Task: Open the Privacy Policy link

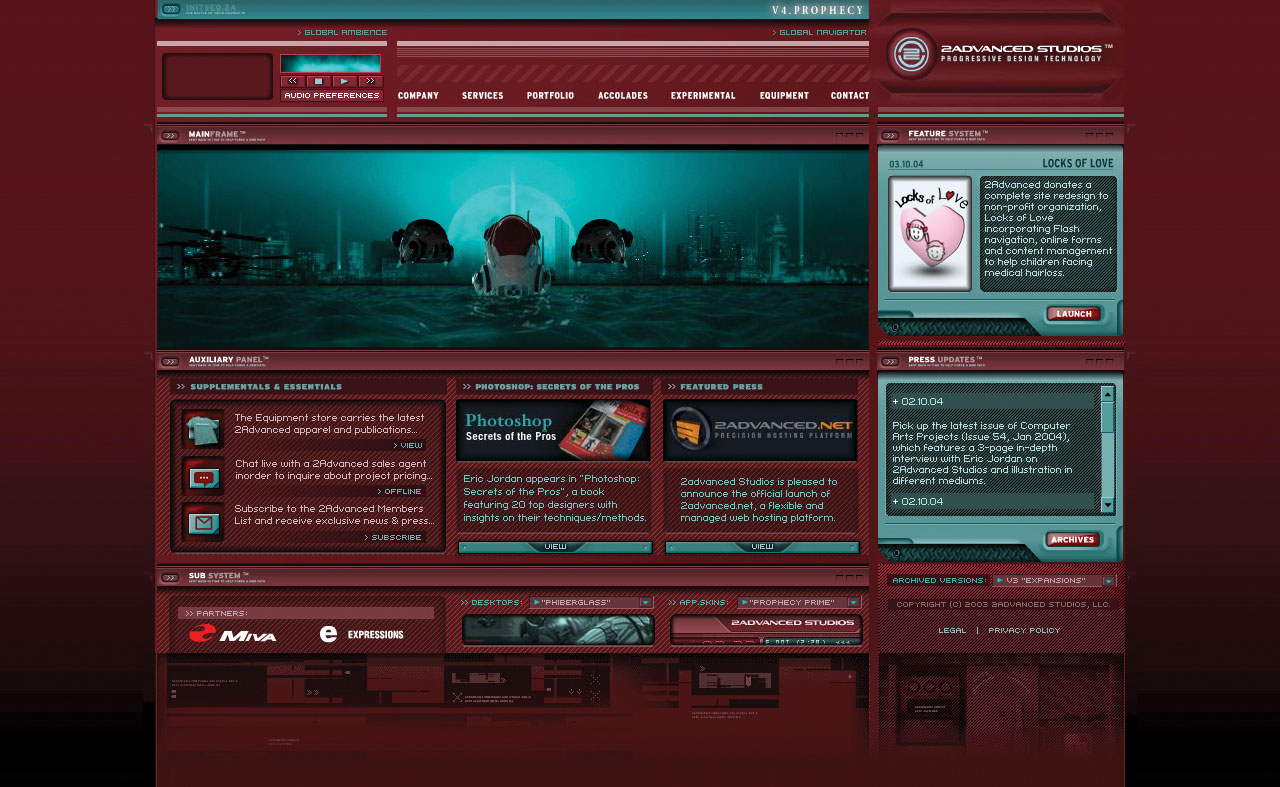Action: tap(1024, 630)
